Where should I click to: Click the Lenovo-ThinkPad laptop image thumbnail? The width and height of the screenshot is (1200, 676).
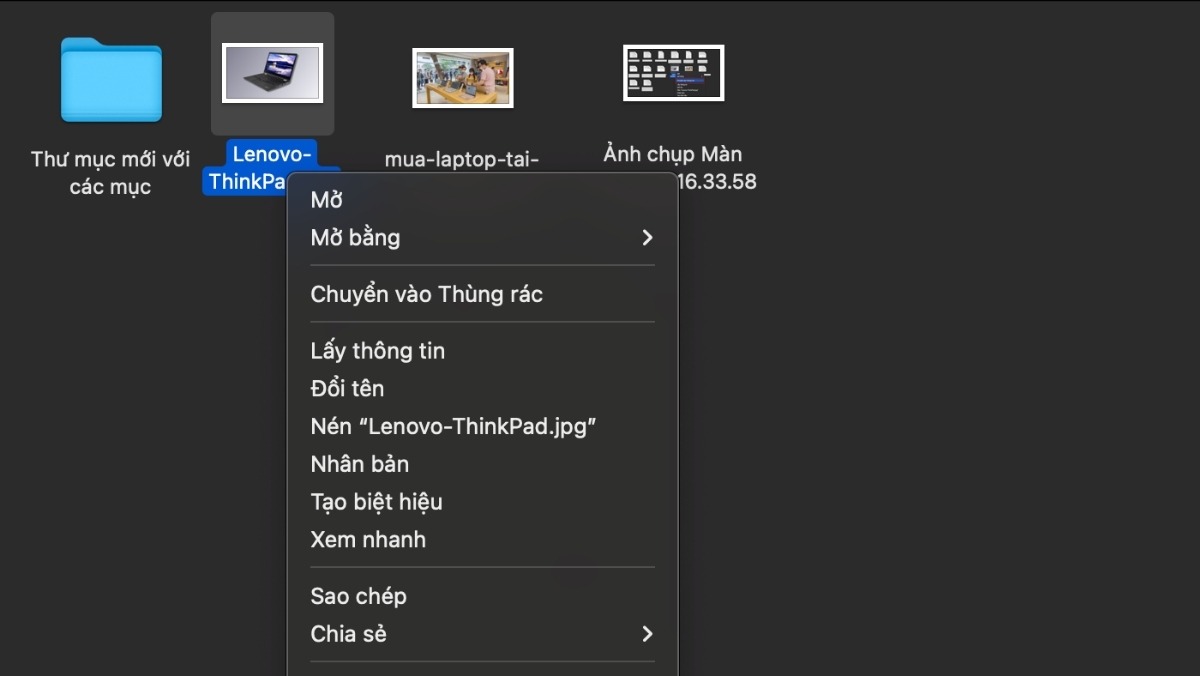pyautogui.click(x=272, y=73)
